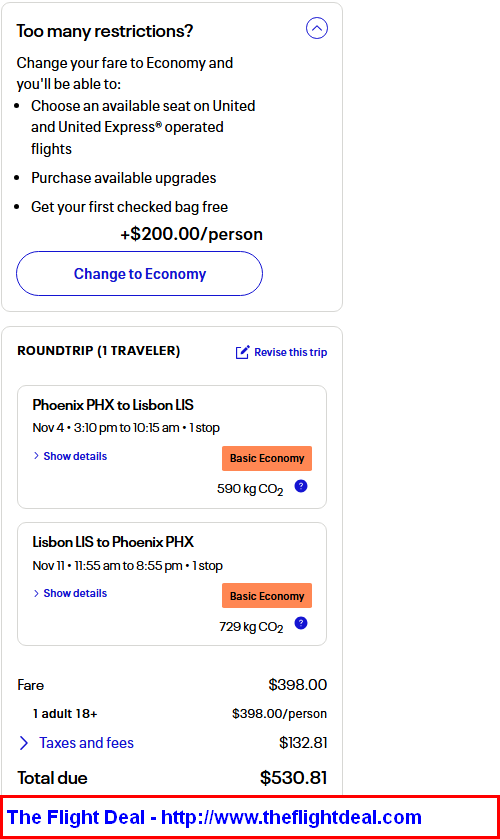The height and width of the screenshot is (839, 500).
Task: Click the help icon next to 590 kg CO2
Action: [x=301, y=486]
